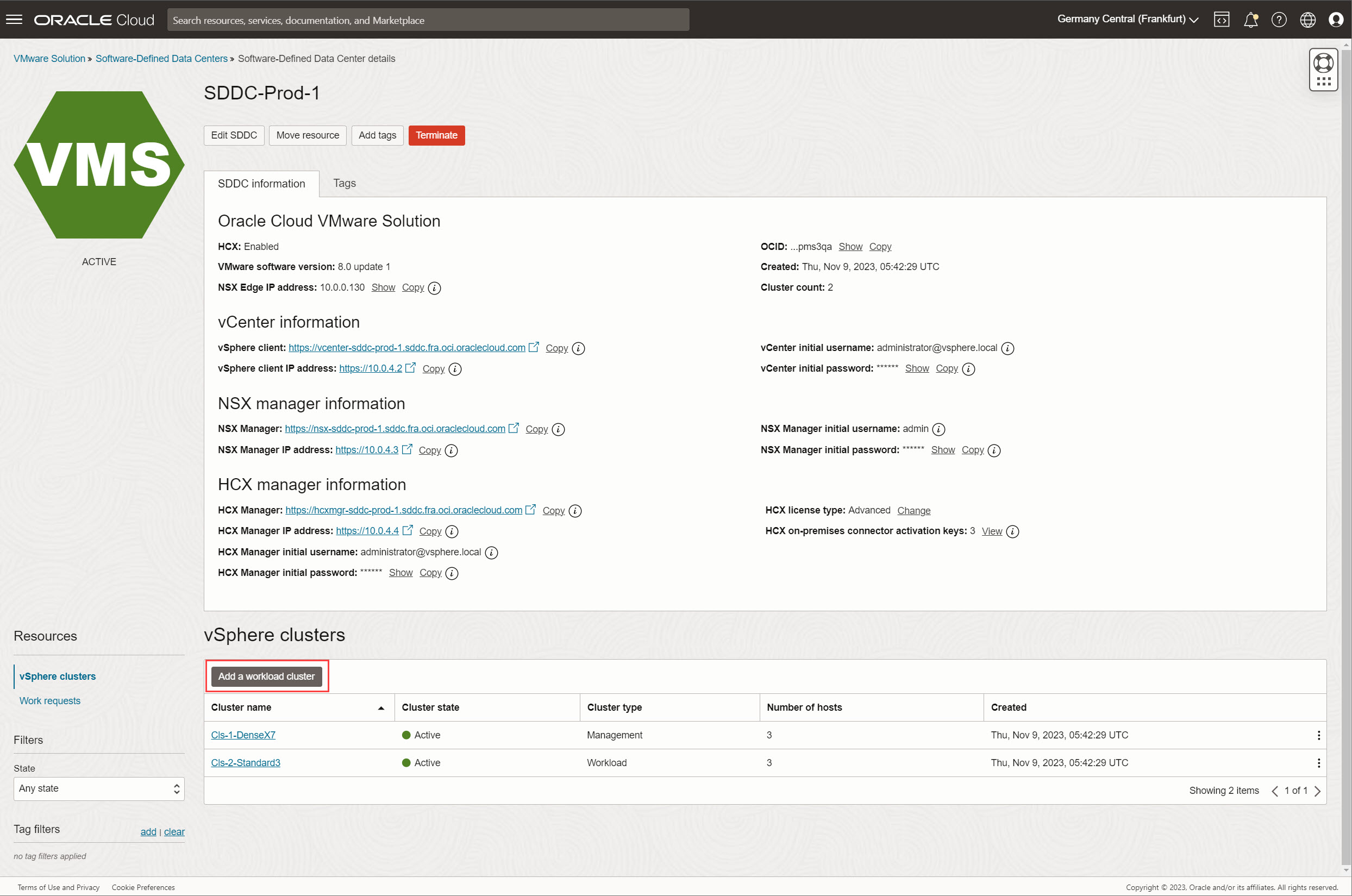Add tag filters using the add link

click(x=148, y=831)
